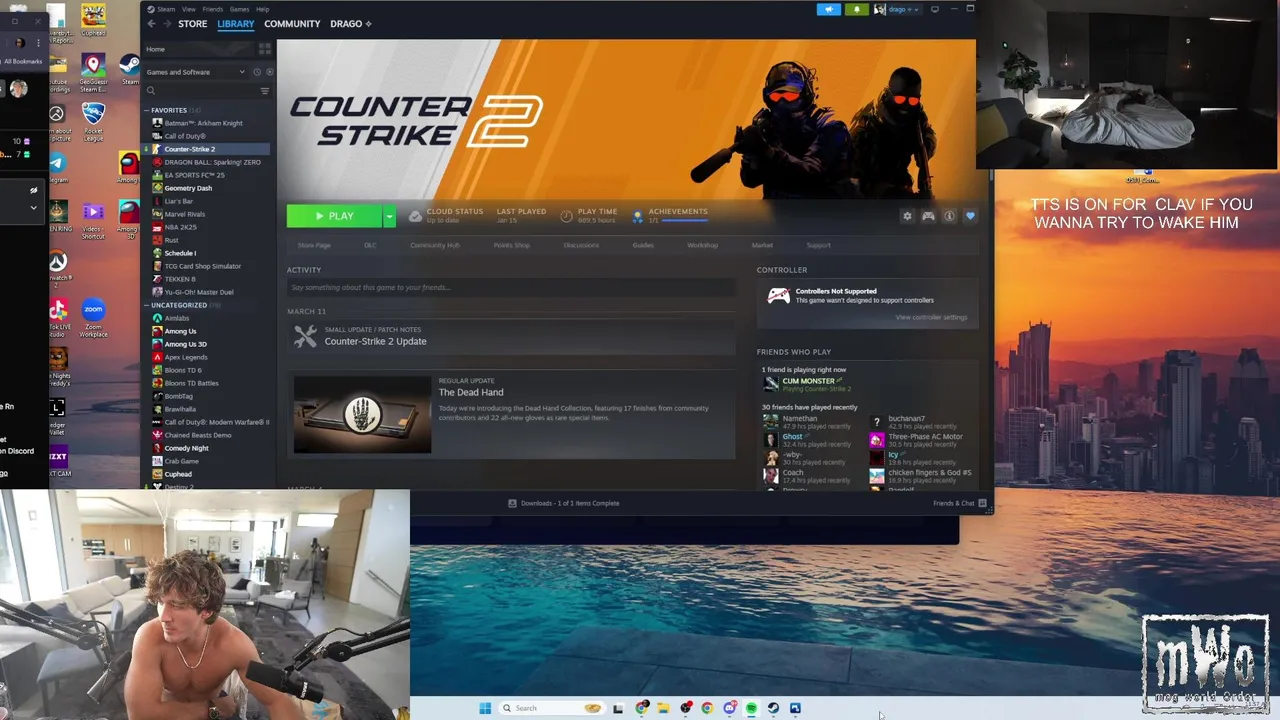This screenshot has height=720, width=1280.
Task: Open Downloads status at window bottom
Action: pyautogui.click(x=564, y=503)
